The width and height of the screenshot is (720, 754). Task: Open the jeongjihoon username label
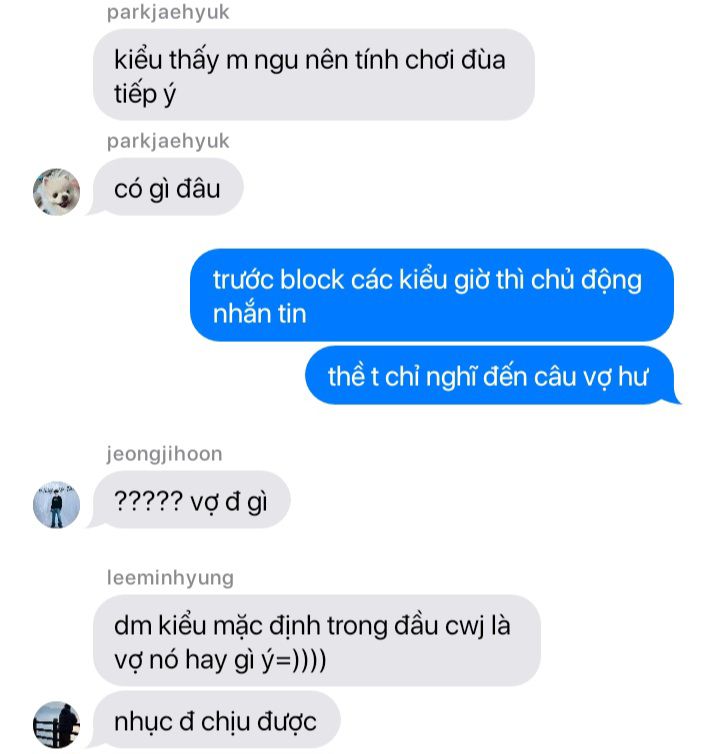tap(164, 454)
